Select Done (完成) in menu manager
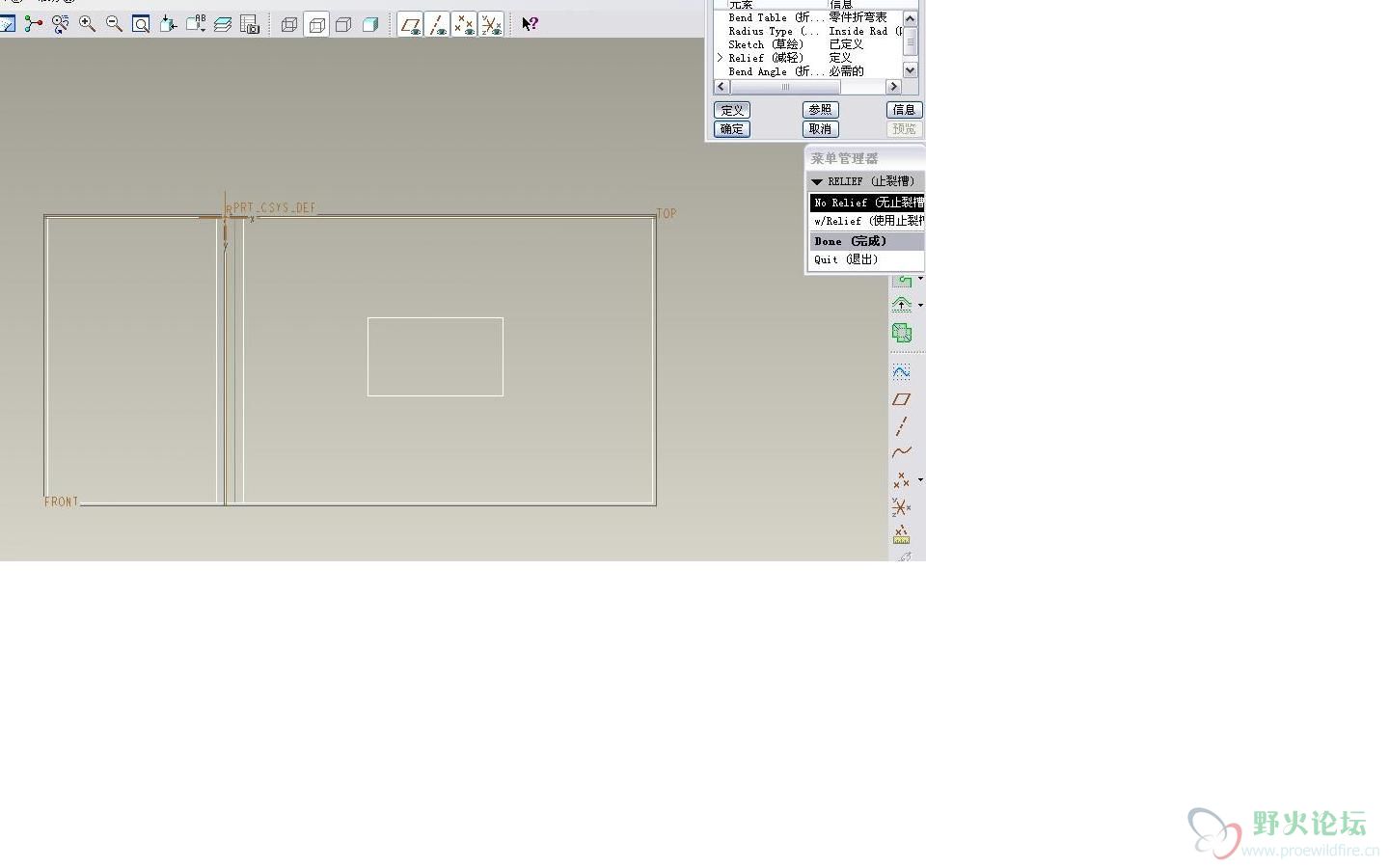Screen dimensions: 1389x868 point(867,241)
